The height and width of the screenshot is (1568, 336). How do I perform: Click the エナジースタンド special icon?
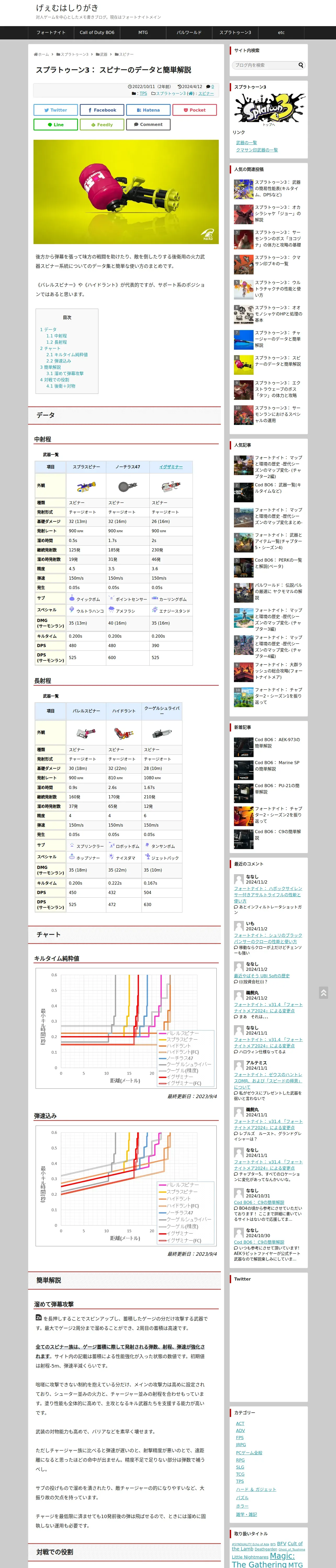click(x=154, y=610)
